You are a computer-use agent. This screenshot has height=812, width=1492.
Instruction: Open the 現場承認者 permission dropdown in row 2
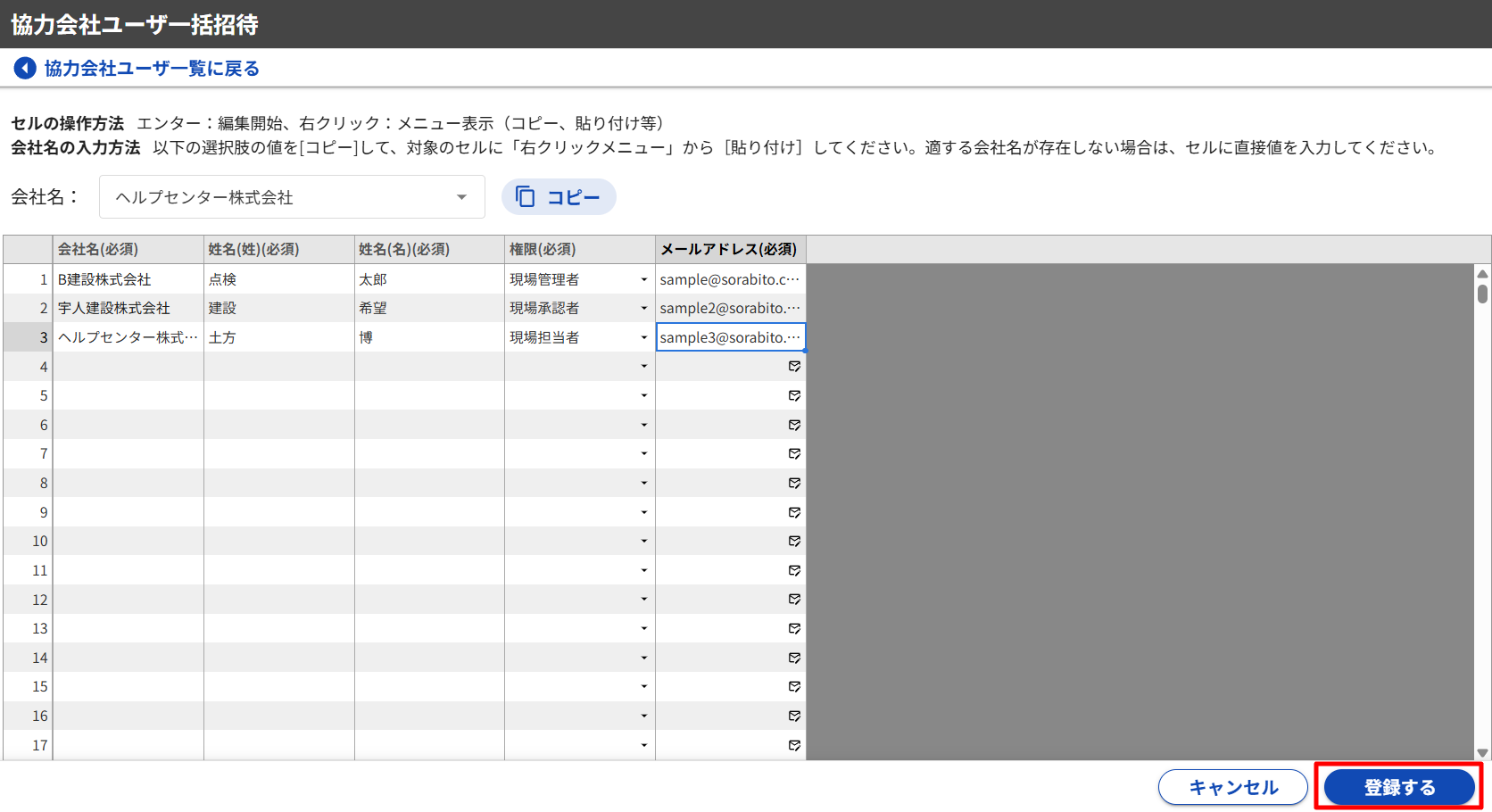click(x=643, y=309)
